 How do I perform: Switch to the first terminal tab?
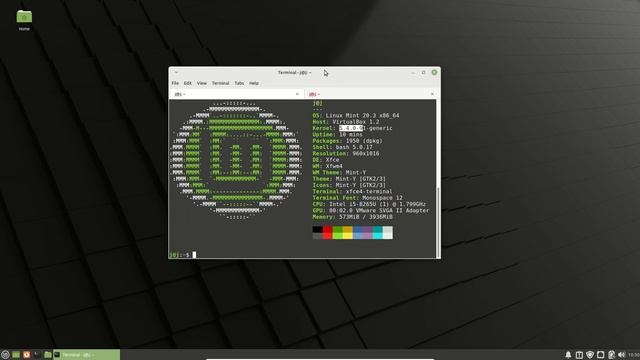click(236, 94)
